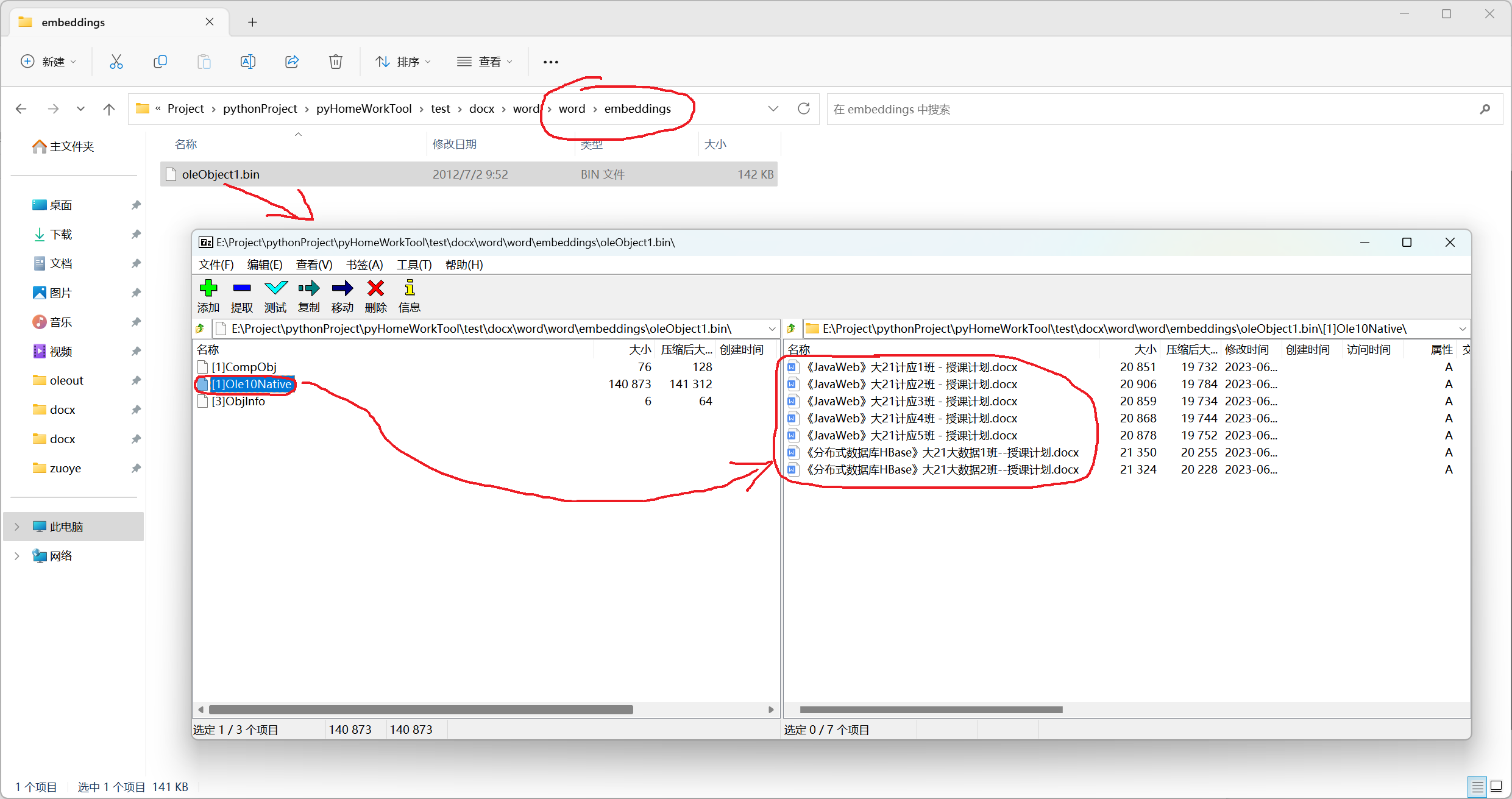The image size is (1512, 799).
Task: Open 7-Zip right panel path dropdown
Action: [x=1463, y=328]
